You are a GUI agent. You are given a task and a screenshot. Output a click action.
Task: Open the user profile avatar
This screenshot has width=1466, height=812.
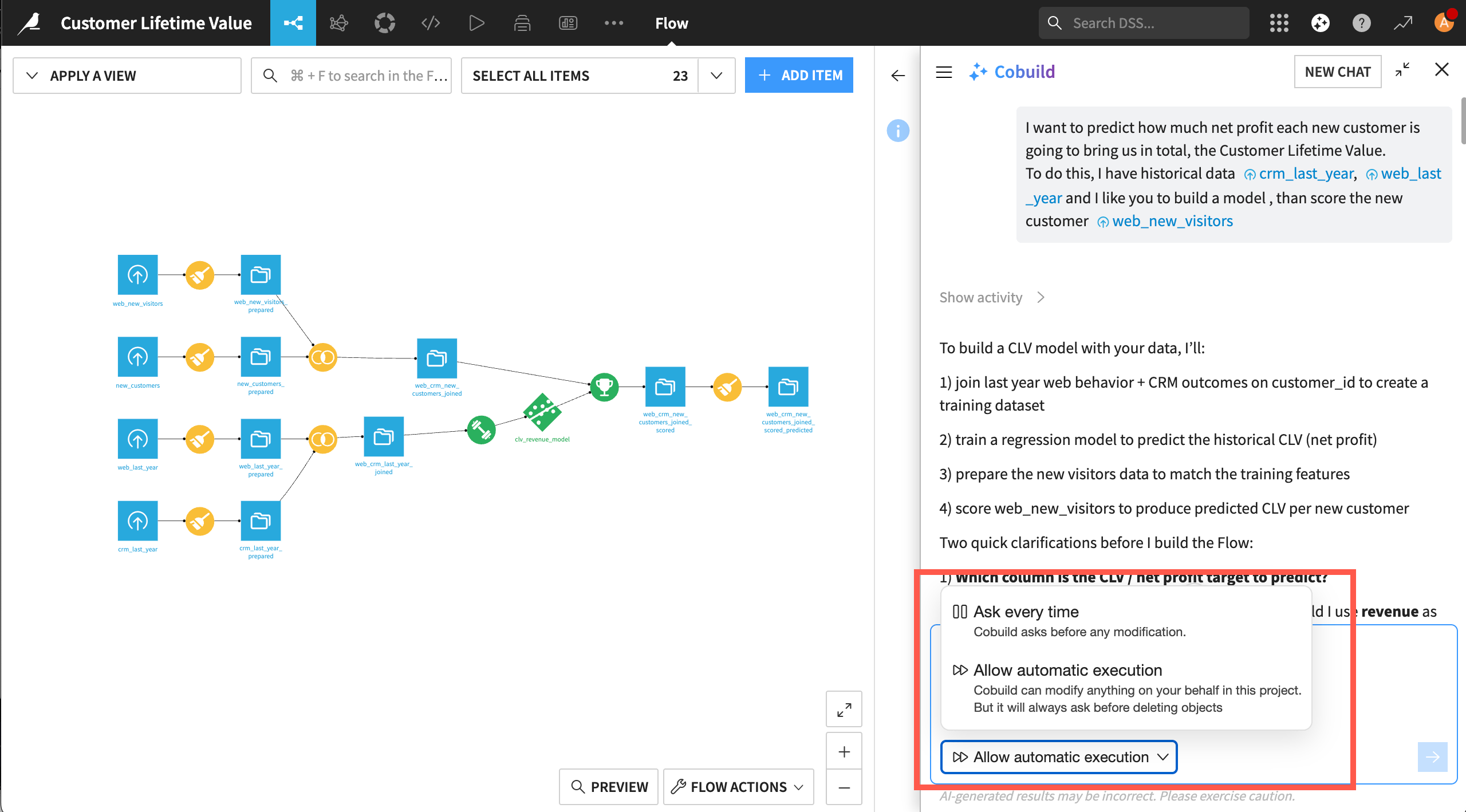point(1444,23)
